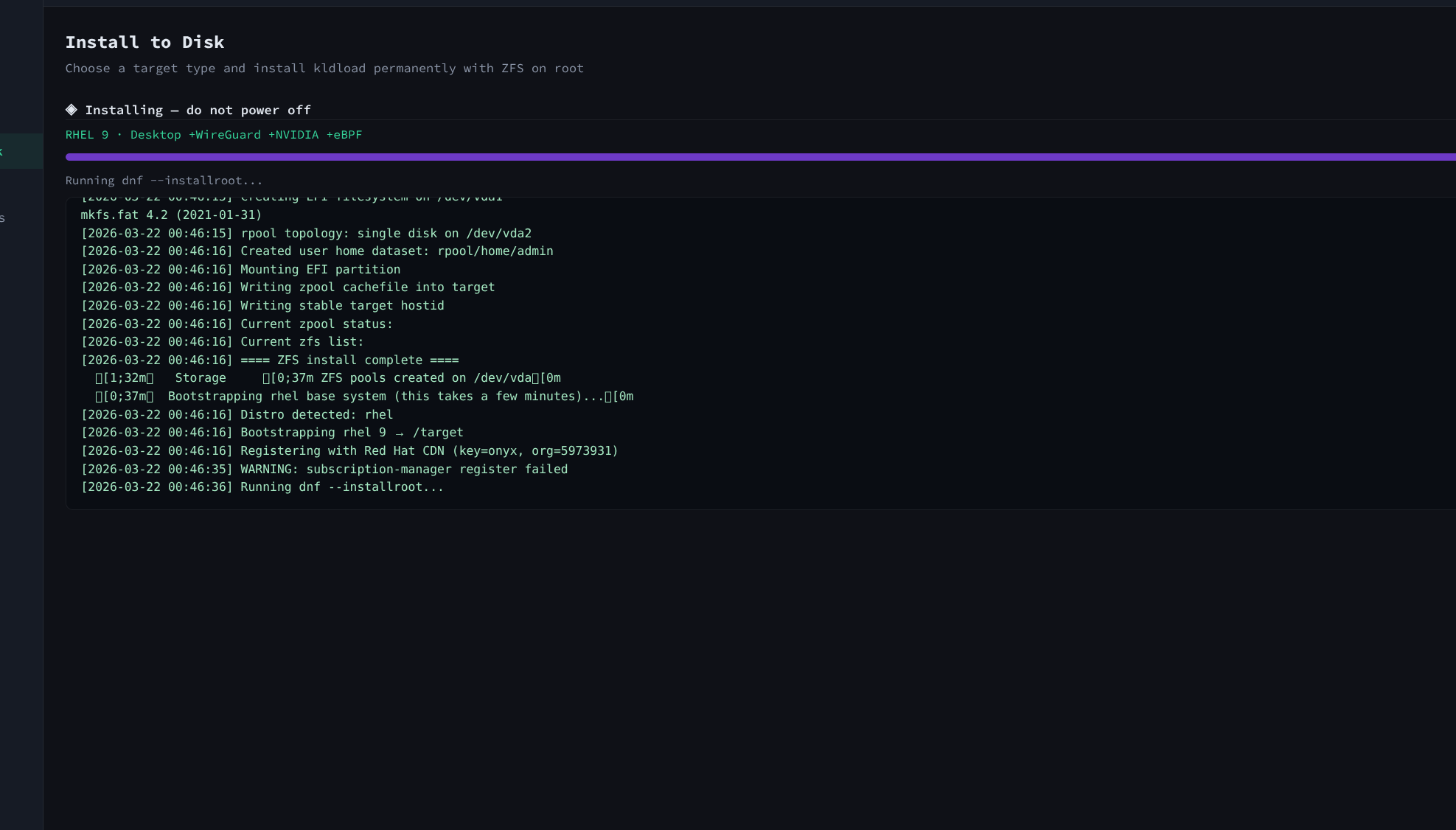1456x830 pixels.
Task: Click the 'ZFS install complete' log line
Action: 270,360
